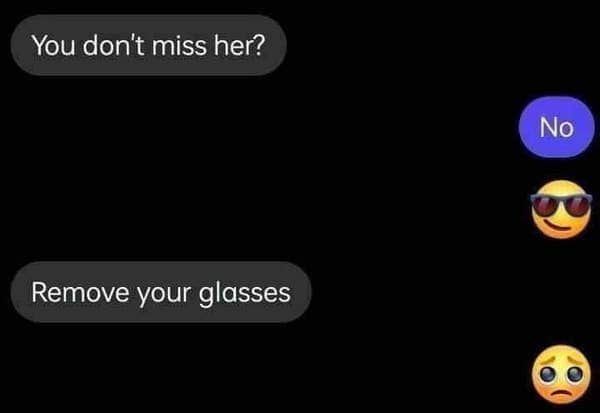Select the word 'You' in the first message
The width and height of the screenshot is (600, 413).
pyautogui.click(x=53, y=45)
